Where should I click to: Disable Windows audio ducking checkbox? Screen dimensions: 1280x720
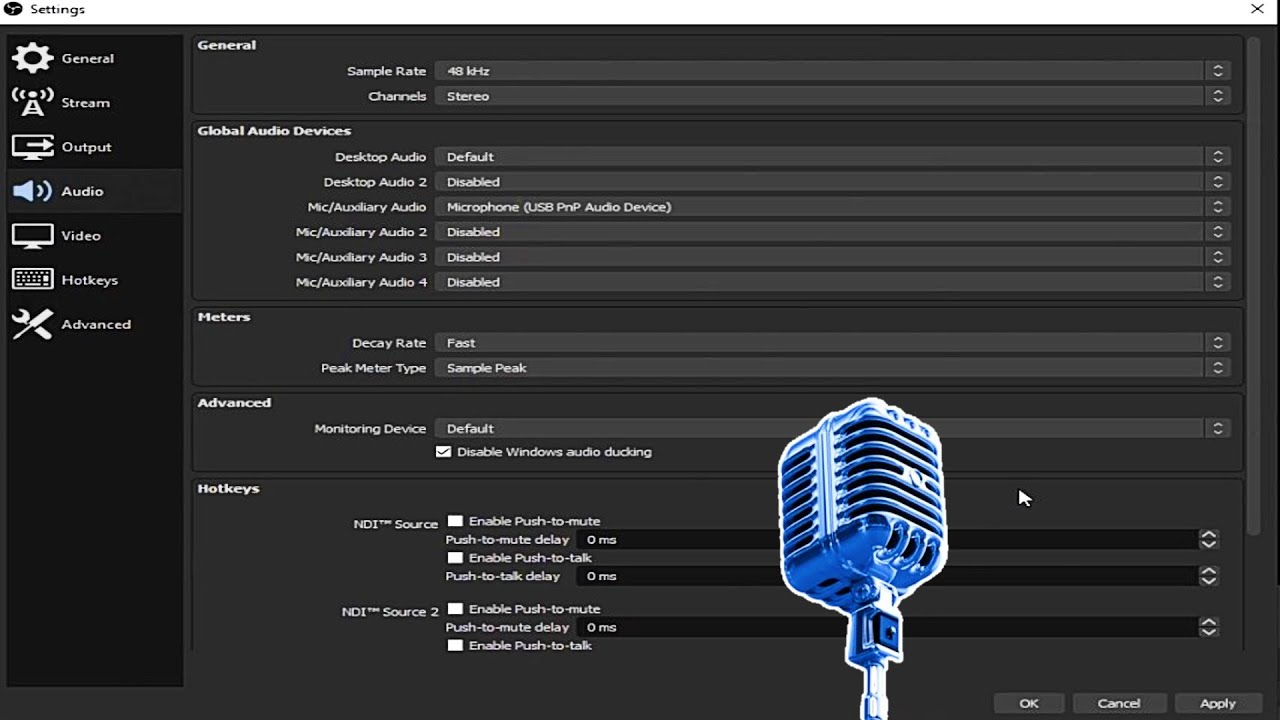(x=443, y=452)
